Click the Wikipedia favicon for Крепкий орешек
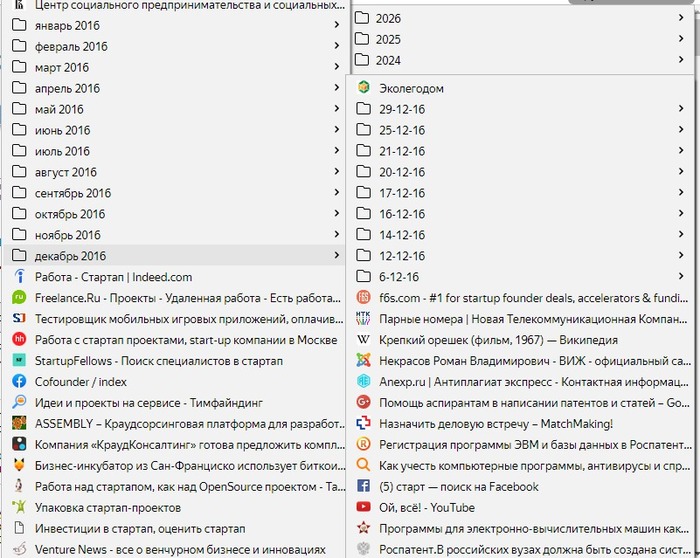Image resolution: width=700 pixels, height=558 pixels. (363, 339)
